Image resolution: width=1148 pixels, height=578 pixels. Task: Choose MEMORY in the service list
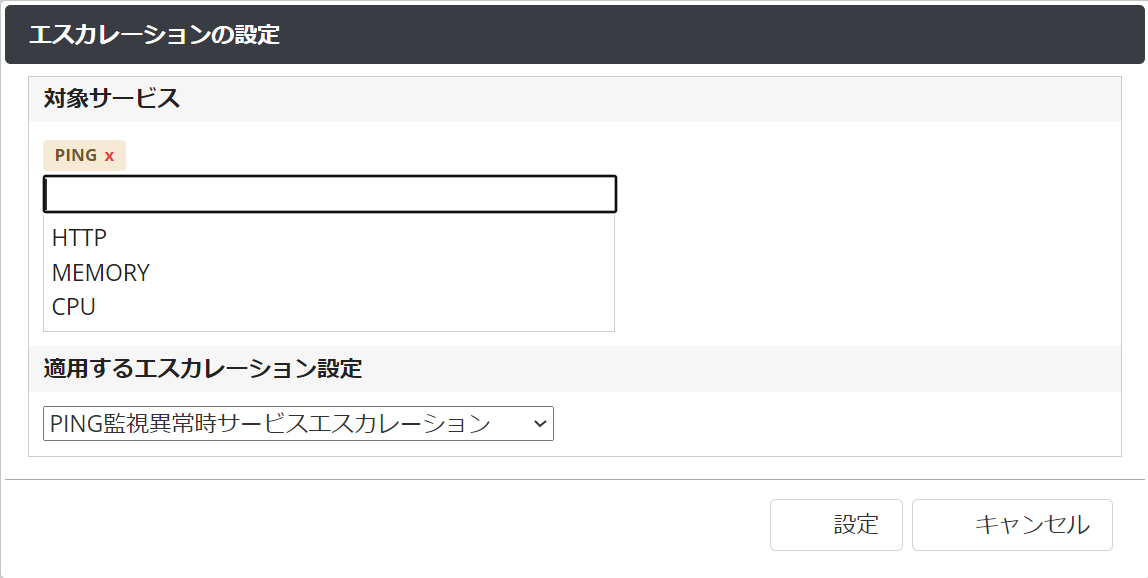click(x=101, y=273)
